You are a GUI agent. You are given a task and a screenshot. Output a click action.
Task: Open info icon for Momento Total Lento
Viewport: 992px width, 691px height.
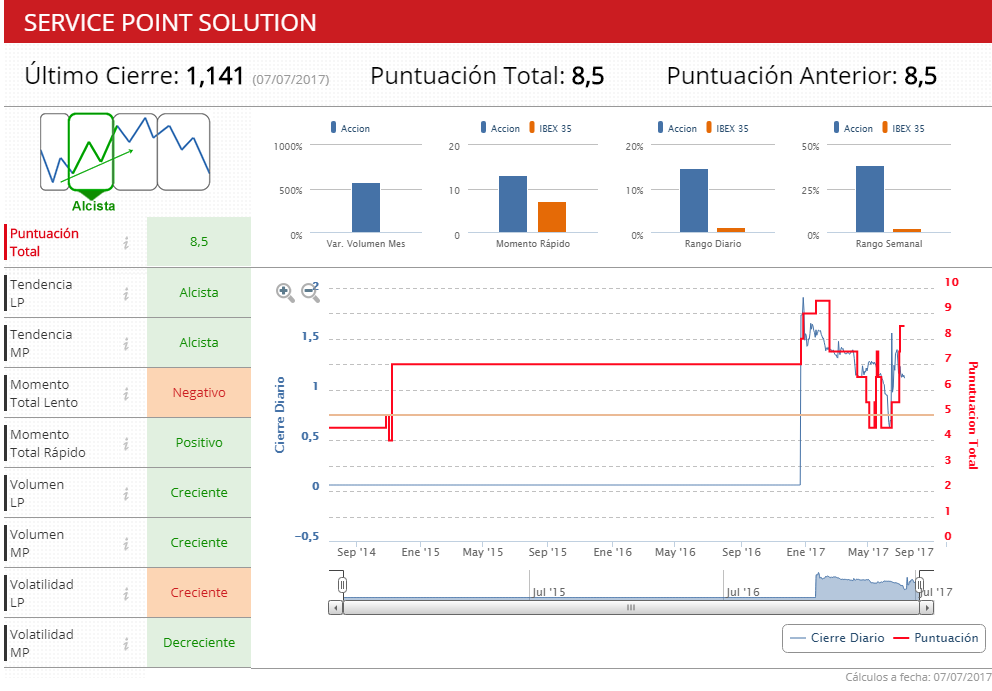pos(126,394)
